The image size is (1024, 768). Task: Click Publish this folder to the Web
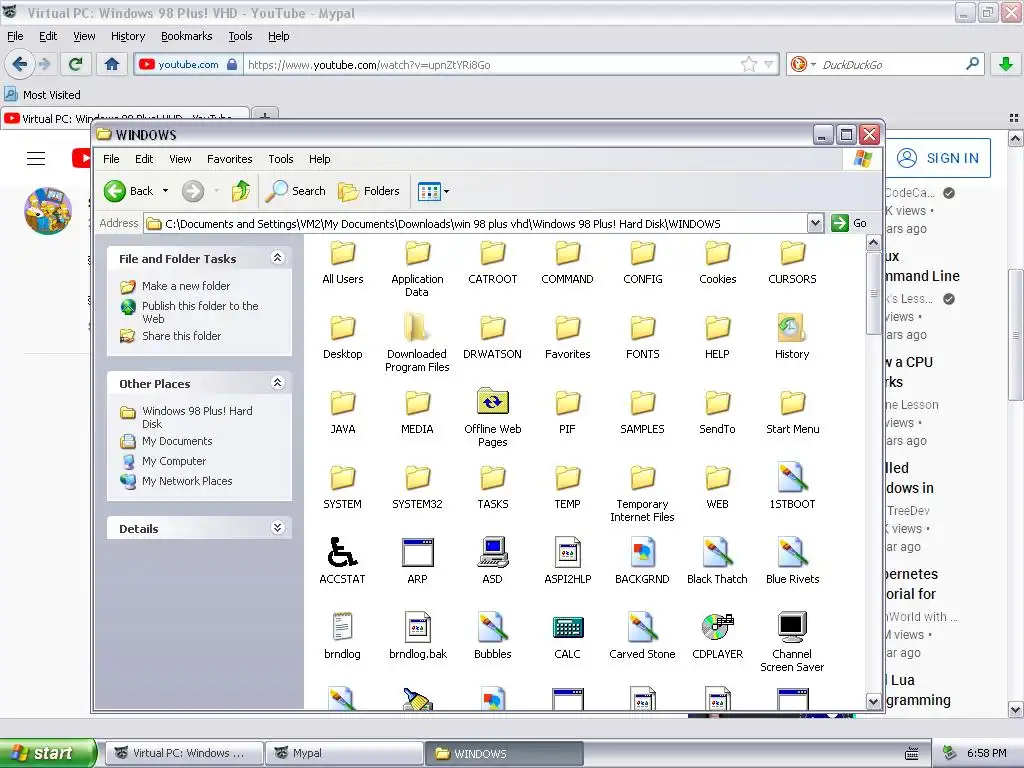coord(200,312)
